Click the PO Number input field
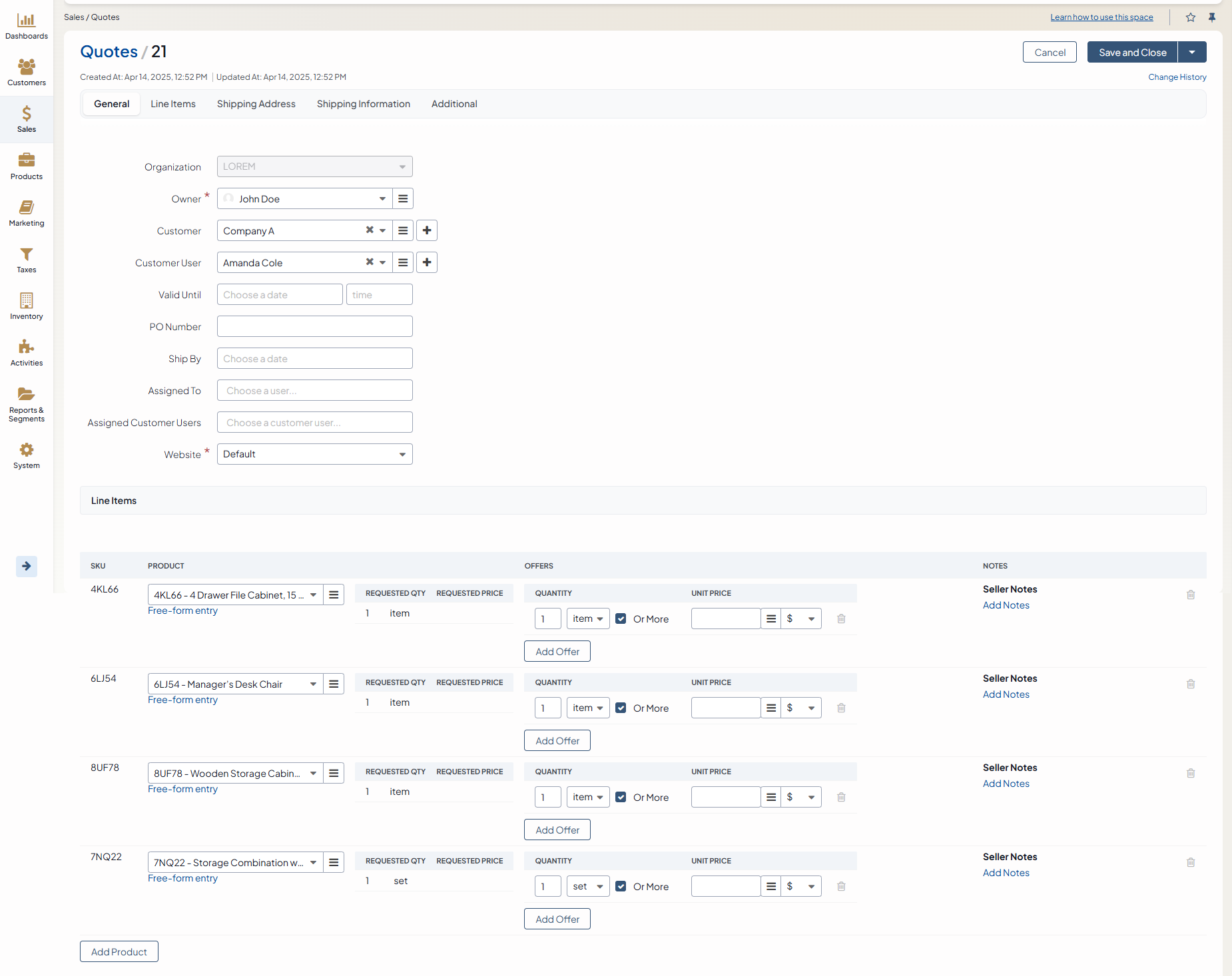The image size is (1232, 976). (x=314, y=326)
